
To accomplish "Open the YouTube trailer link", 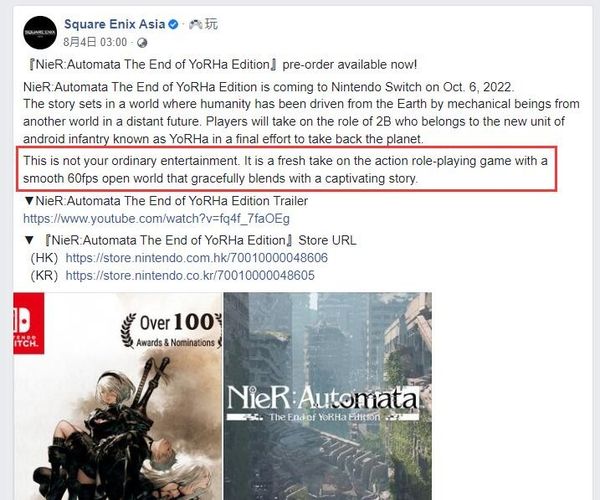I will [x=156, y=219].
